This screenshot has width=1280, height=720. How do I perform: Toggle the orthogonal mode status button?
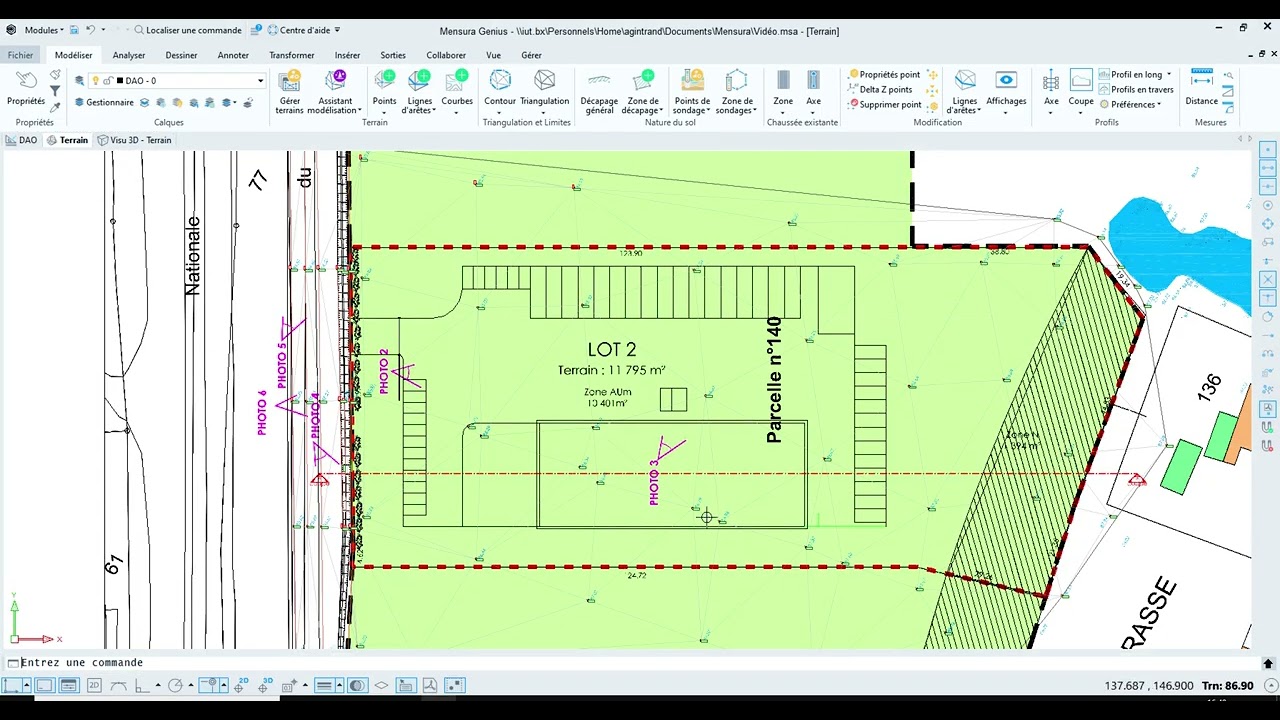pyautogui.click(x=141, y=686)
